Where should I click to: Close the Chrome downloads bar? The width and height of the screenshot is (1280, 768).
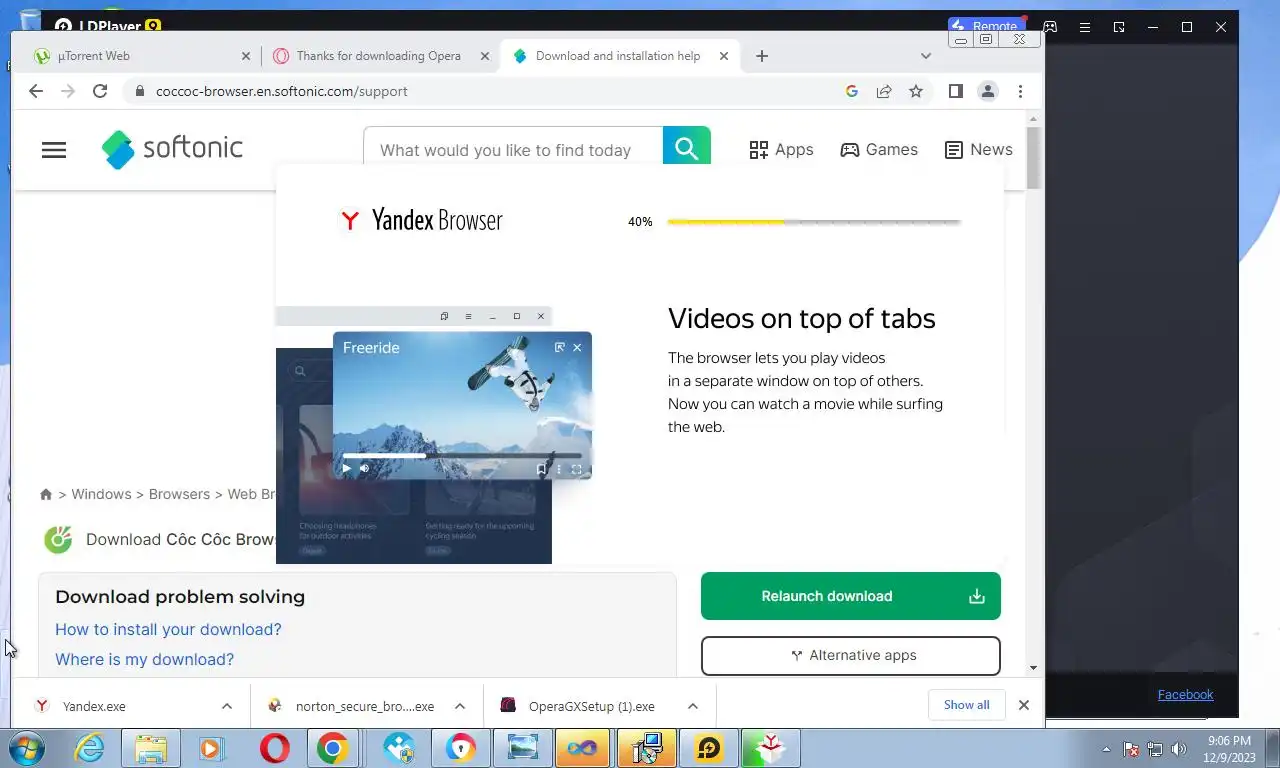pyautogui.click(x=1024, y=705)
